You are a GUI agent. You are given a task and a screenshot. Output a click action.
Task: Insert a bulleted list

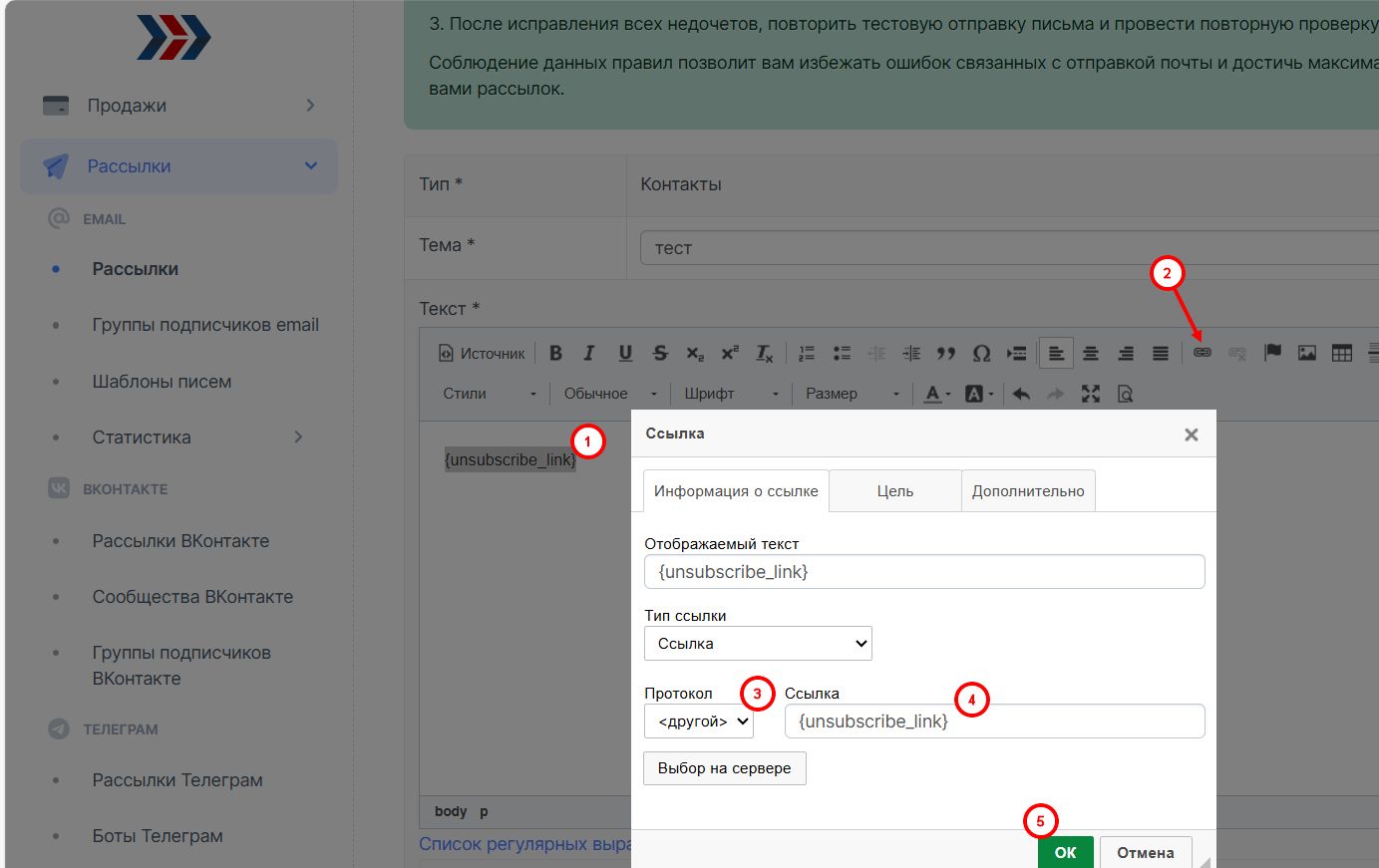click(842, 353)
